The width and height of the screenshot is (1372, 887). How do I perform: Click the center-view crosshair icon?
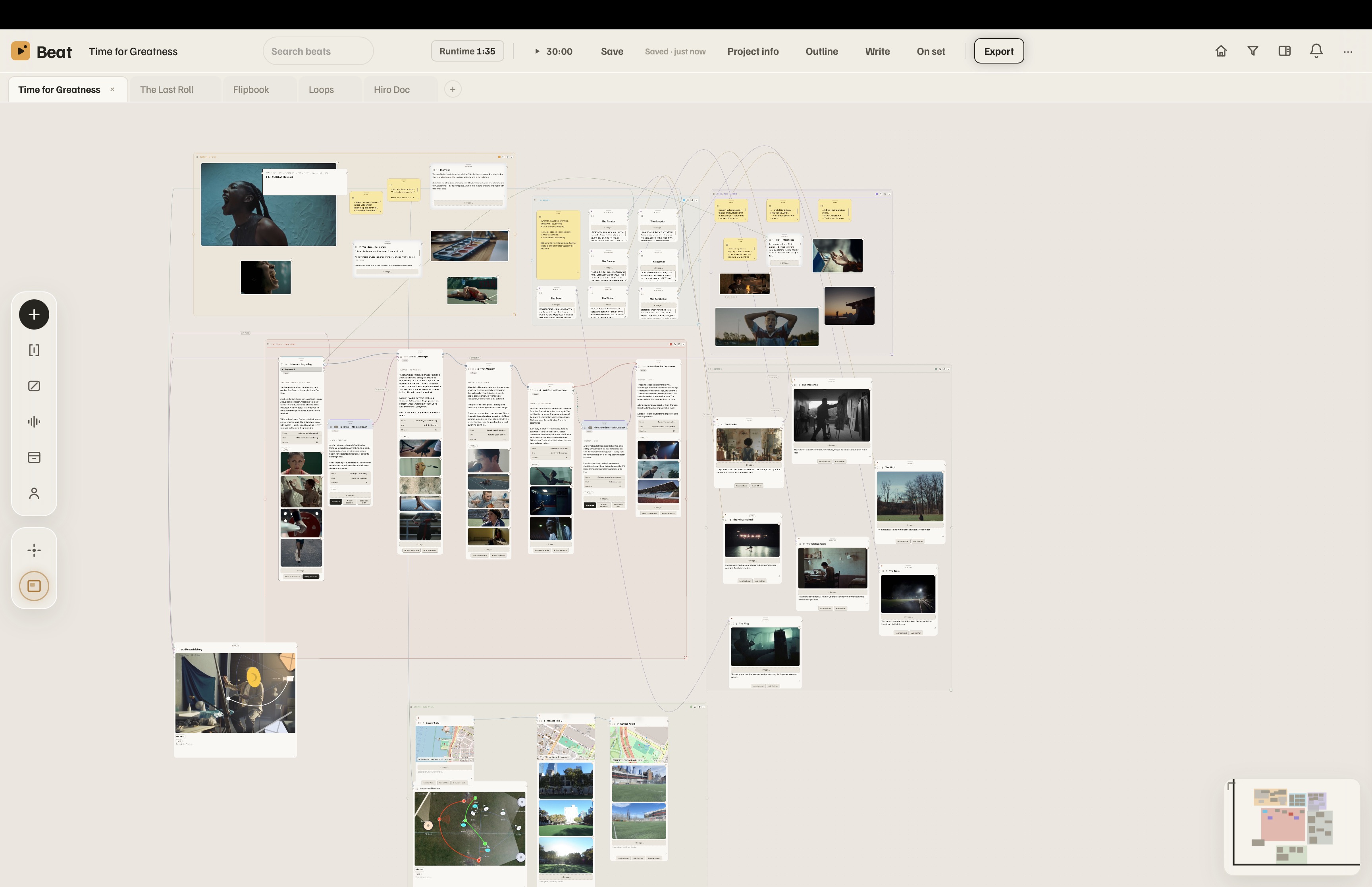click(34, 550)
